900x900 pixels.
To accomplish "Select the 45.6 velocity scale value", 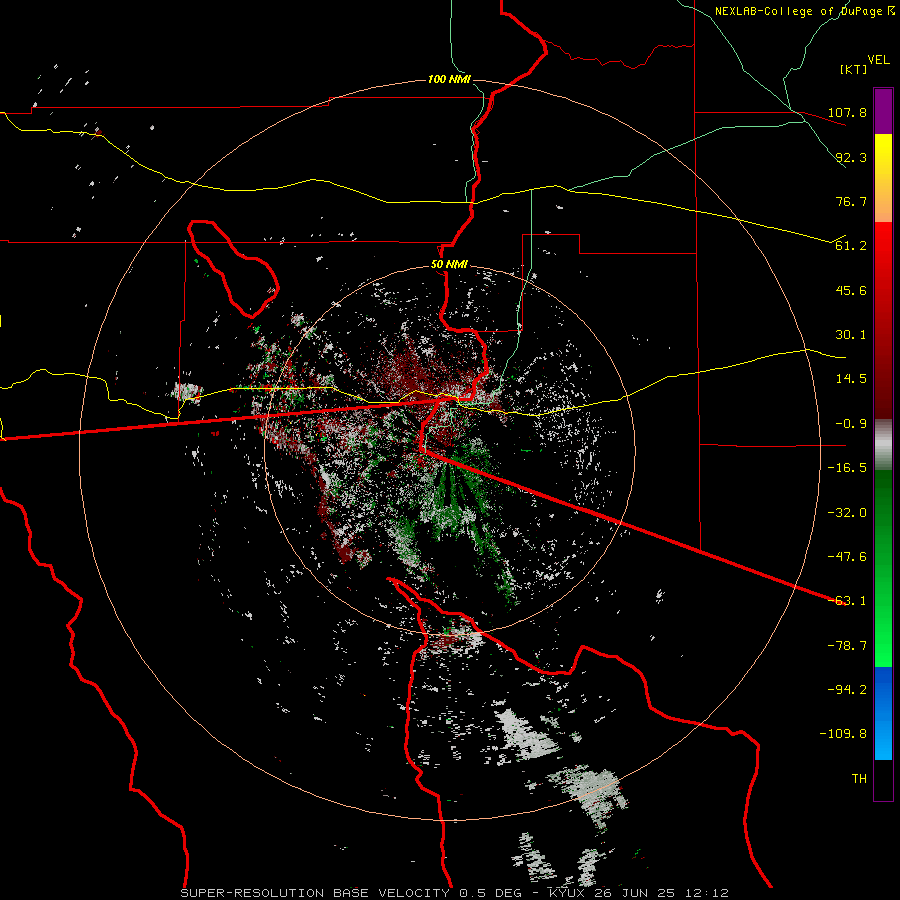I will (x=851, y=290).
